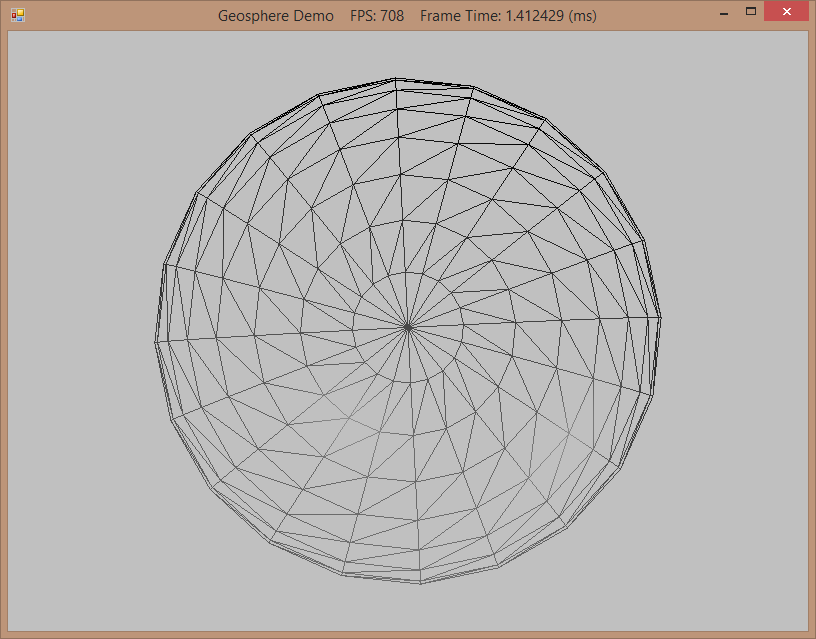Click empty gray background in viewport's bottom-right corner
816x639 pixels.
[775, 600]
